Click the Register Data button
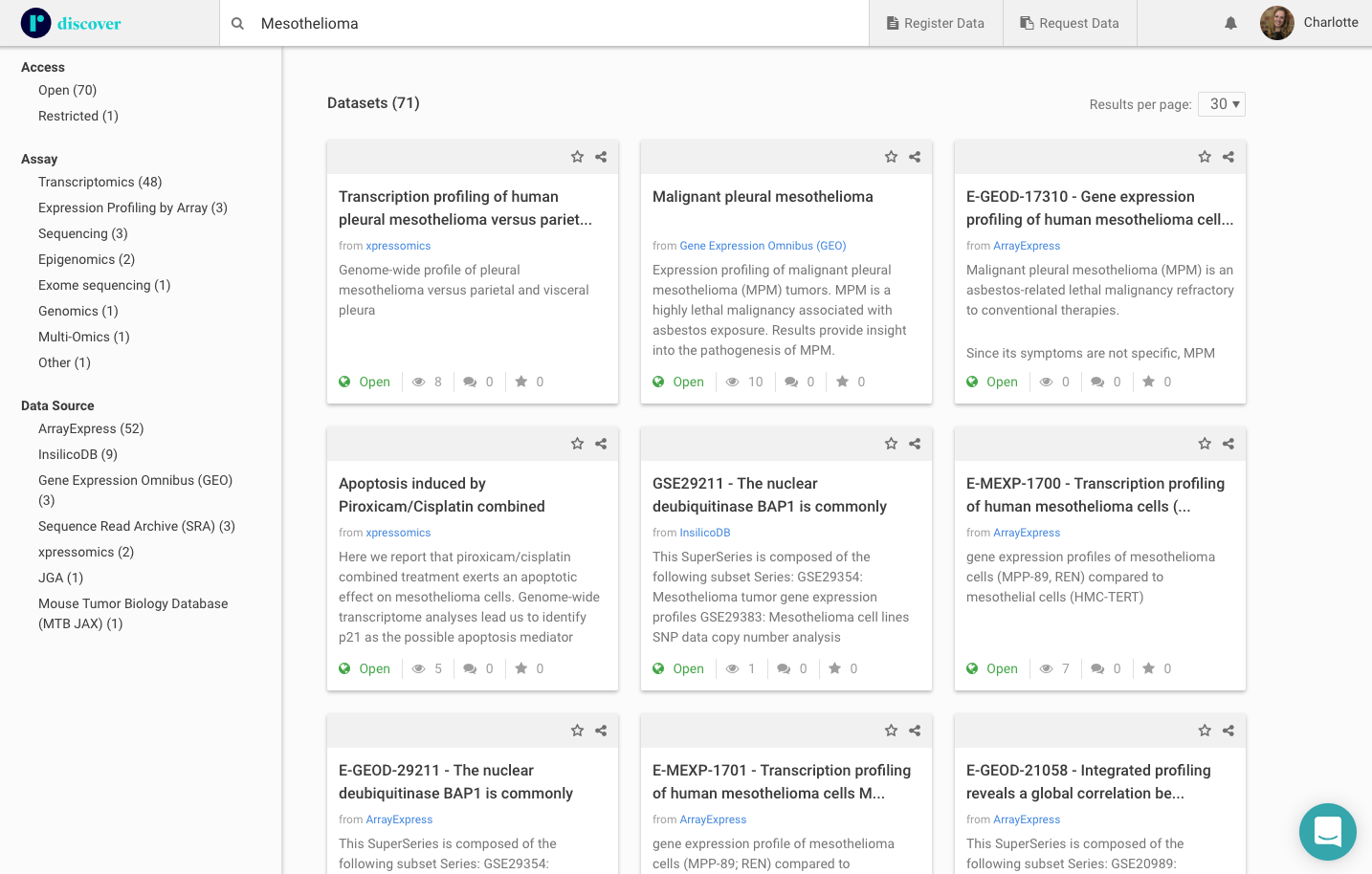 (936, 23)
